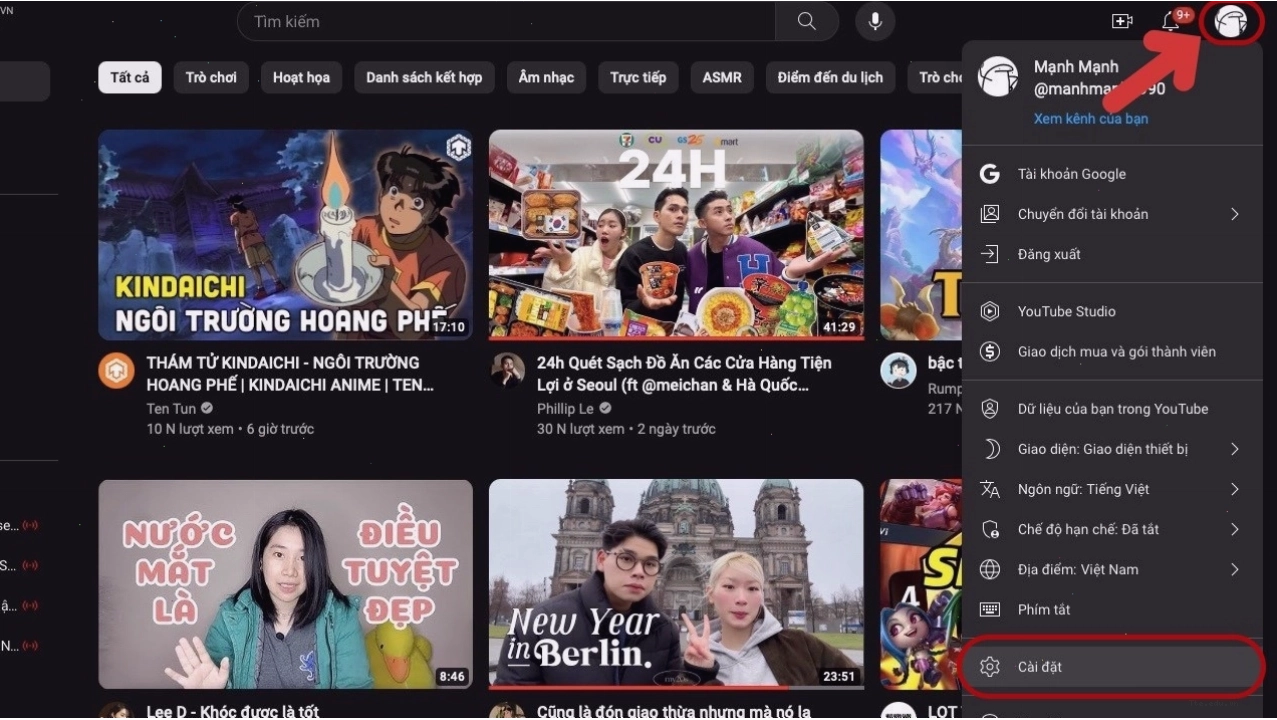Select the Hoạt họa filter chip
Viewport: 1277px width, 720px height.
(x=301, y=77)
